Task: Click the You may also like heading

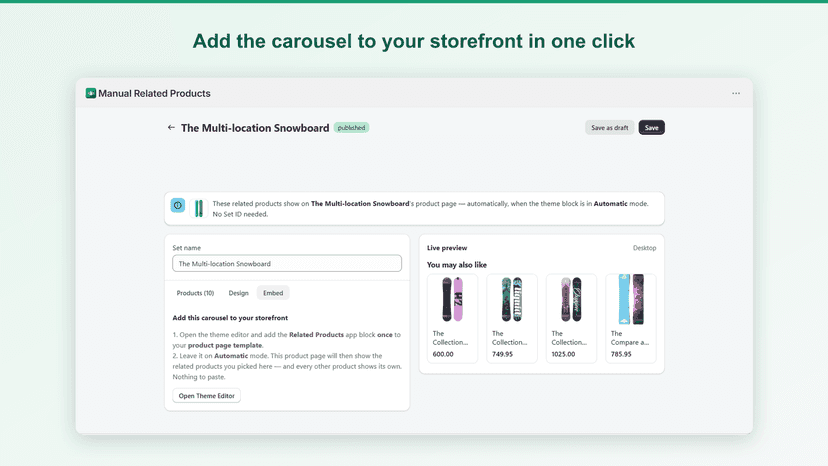Action: (457, 265)
